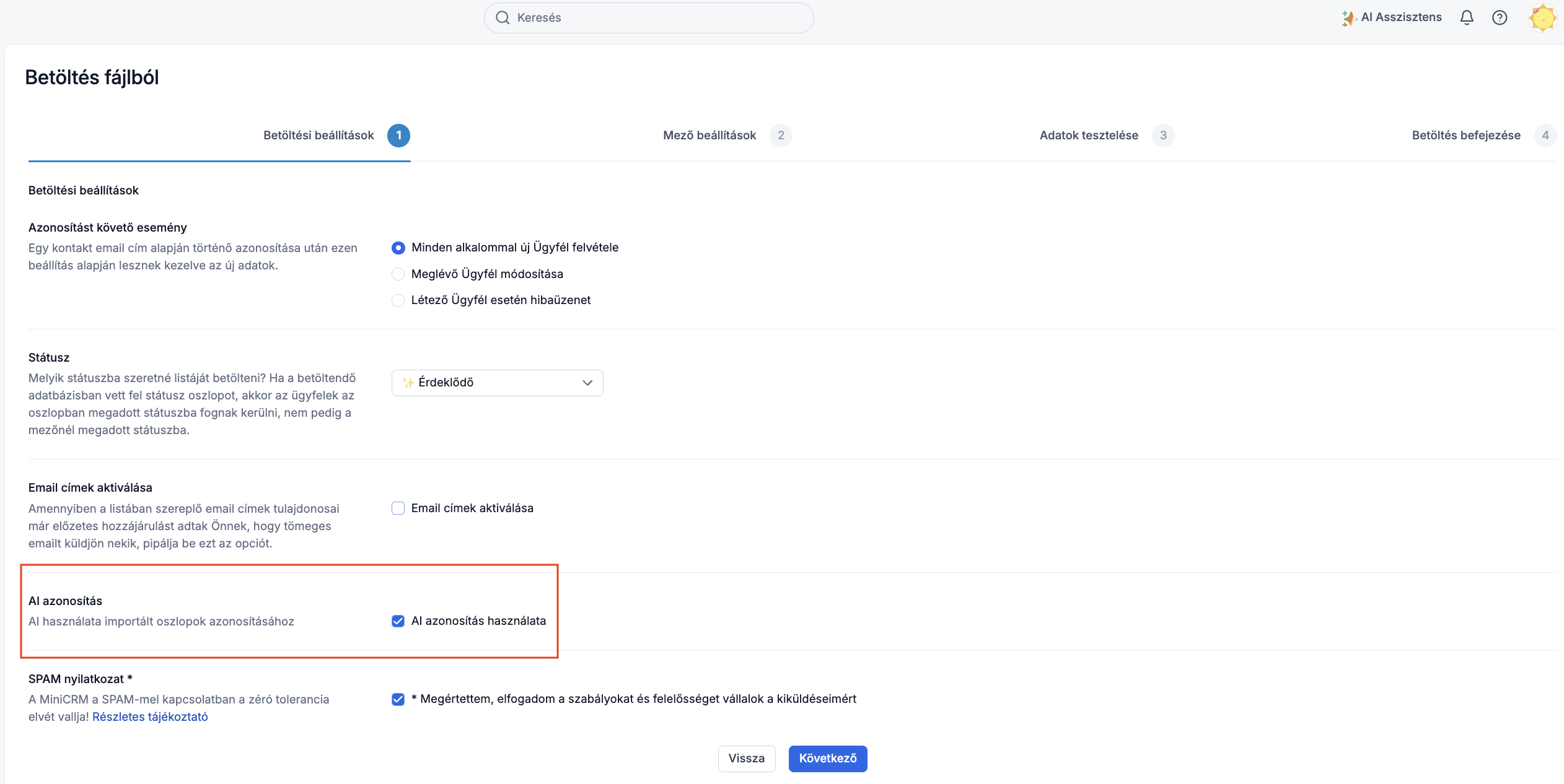Click the search magnifier icon
Image resolution: width=1564 pixels, height=784 pixels.
point(503,17)
